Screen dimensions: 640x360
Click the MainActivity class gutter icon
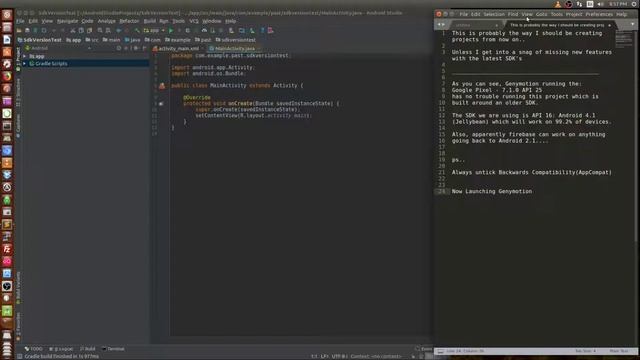click(162, 86)
